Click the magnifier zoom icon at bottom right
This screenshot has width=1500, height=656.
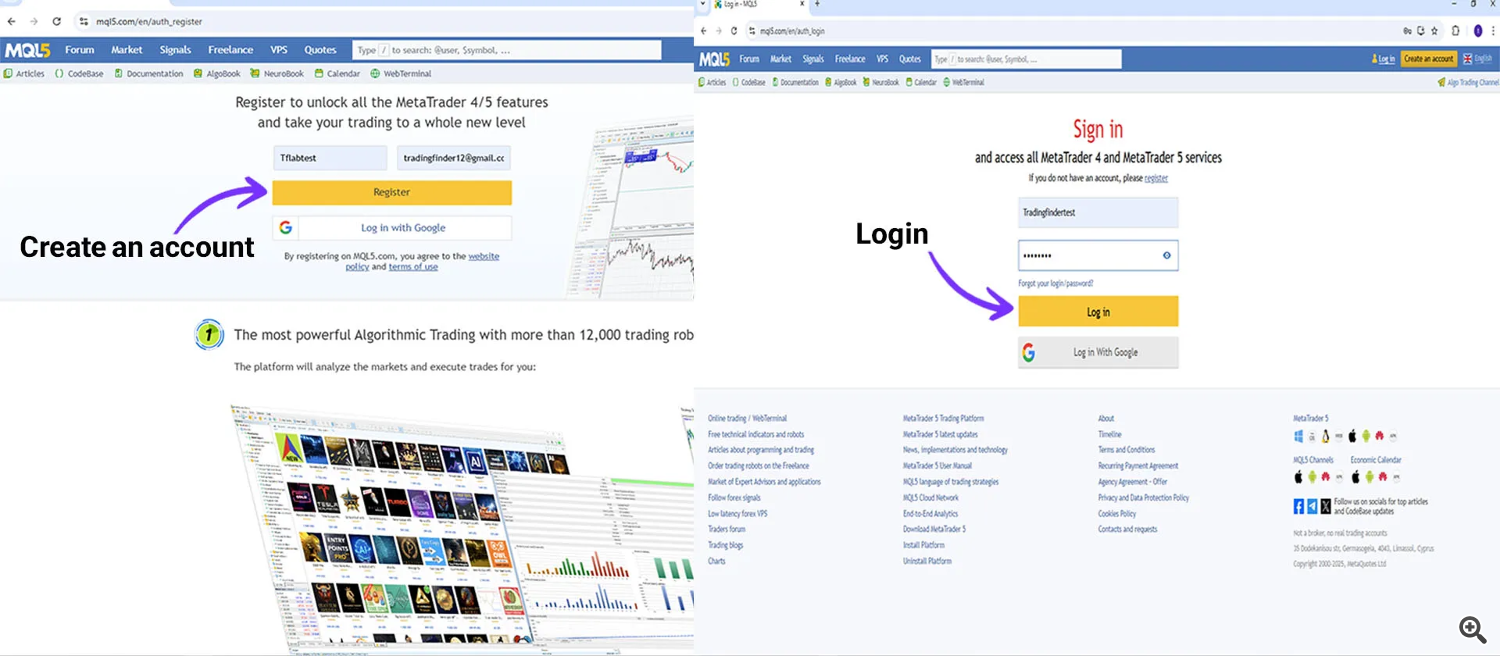(x=1472, y=629)
